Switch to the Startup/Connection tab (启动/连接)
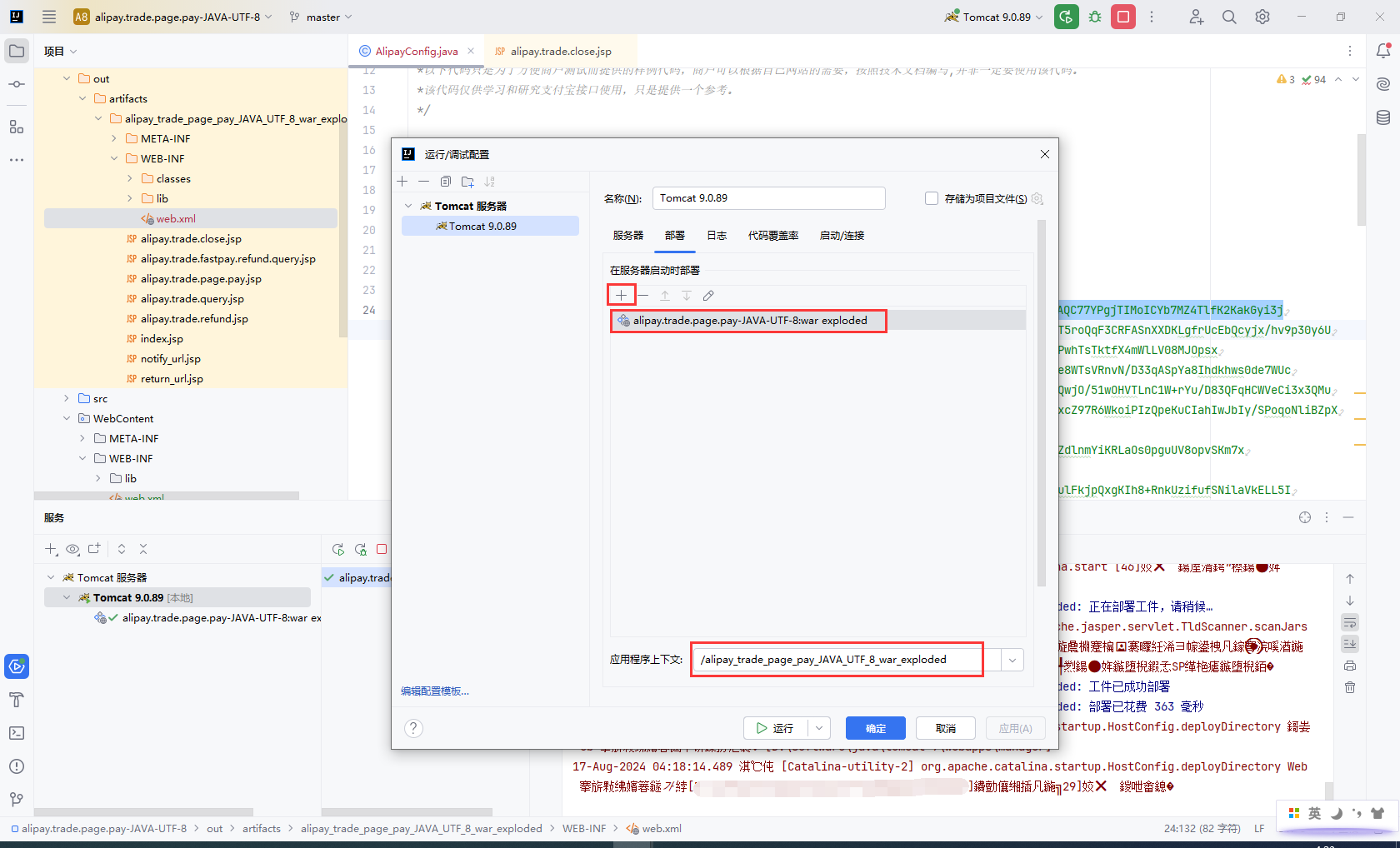The image size is (1400, 848). [x=842, y=236]
